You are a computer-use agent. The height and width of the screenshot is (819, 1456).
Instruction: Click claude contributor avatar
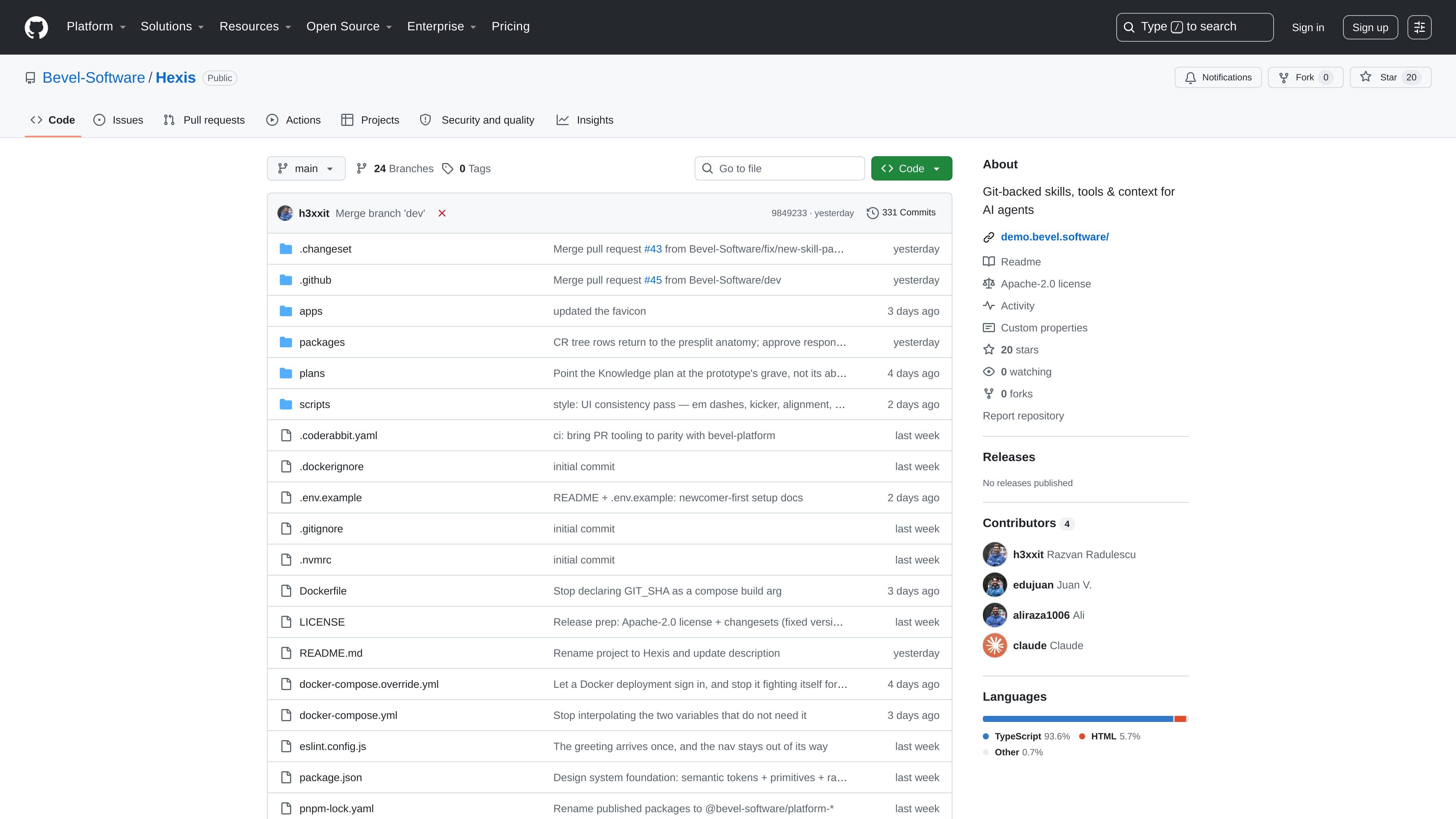click(x=995, y=645)
